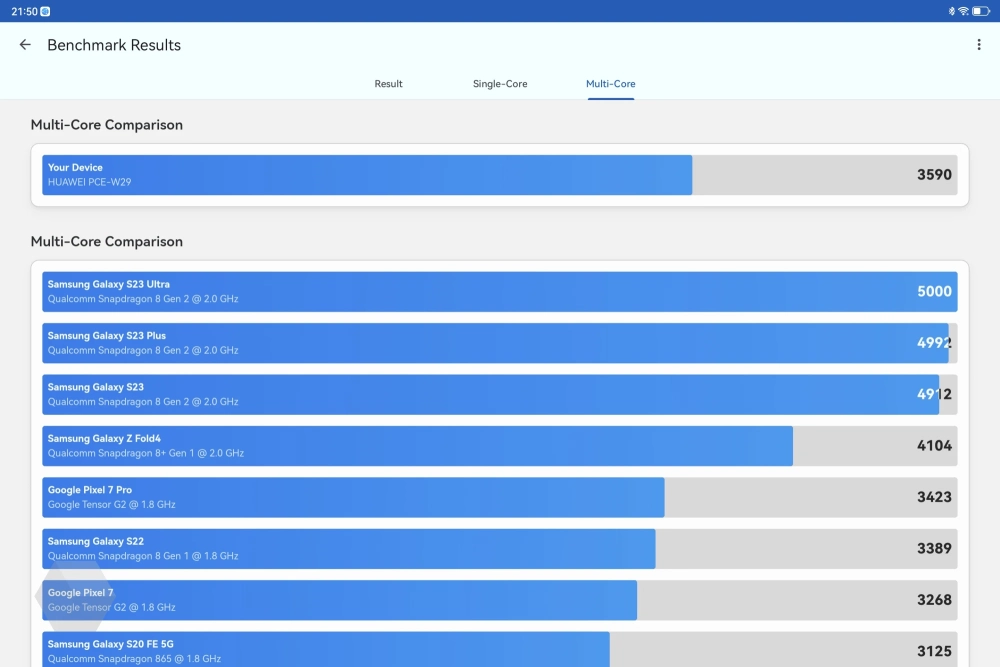Screen dimensions: 1000x667
Task: Select the Multi-Core tab
Action: 610,84
